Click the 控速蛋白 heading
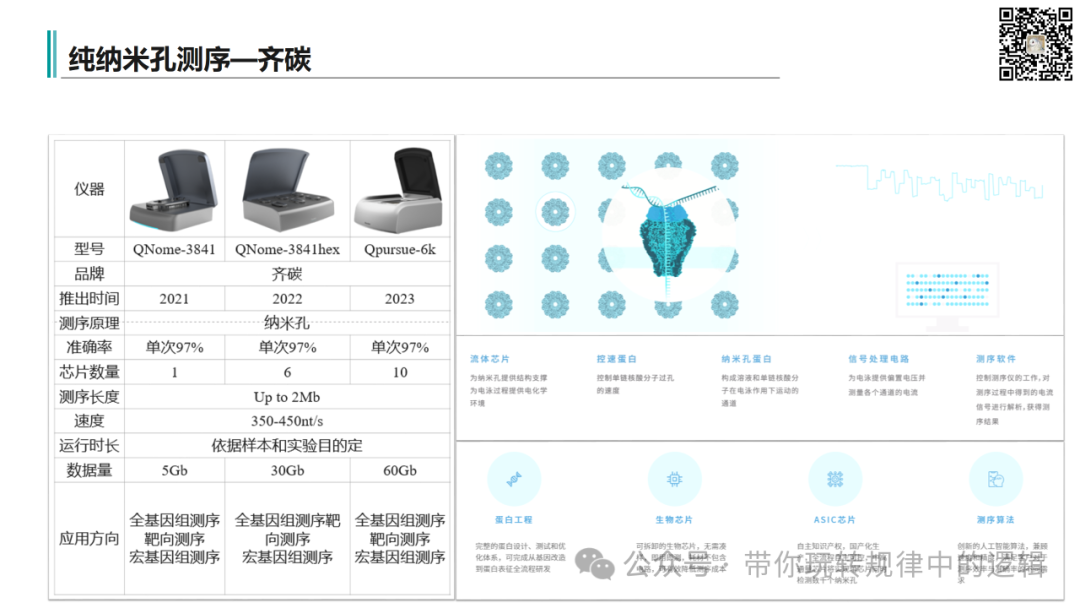The height and width of the screenshot is (608, 1080). 616,359
